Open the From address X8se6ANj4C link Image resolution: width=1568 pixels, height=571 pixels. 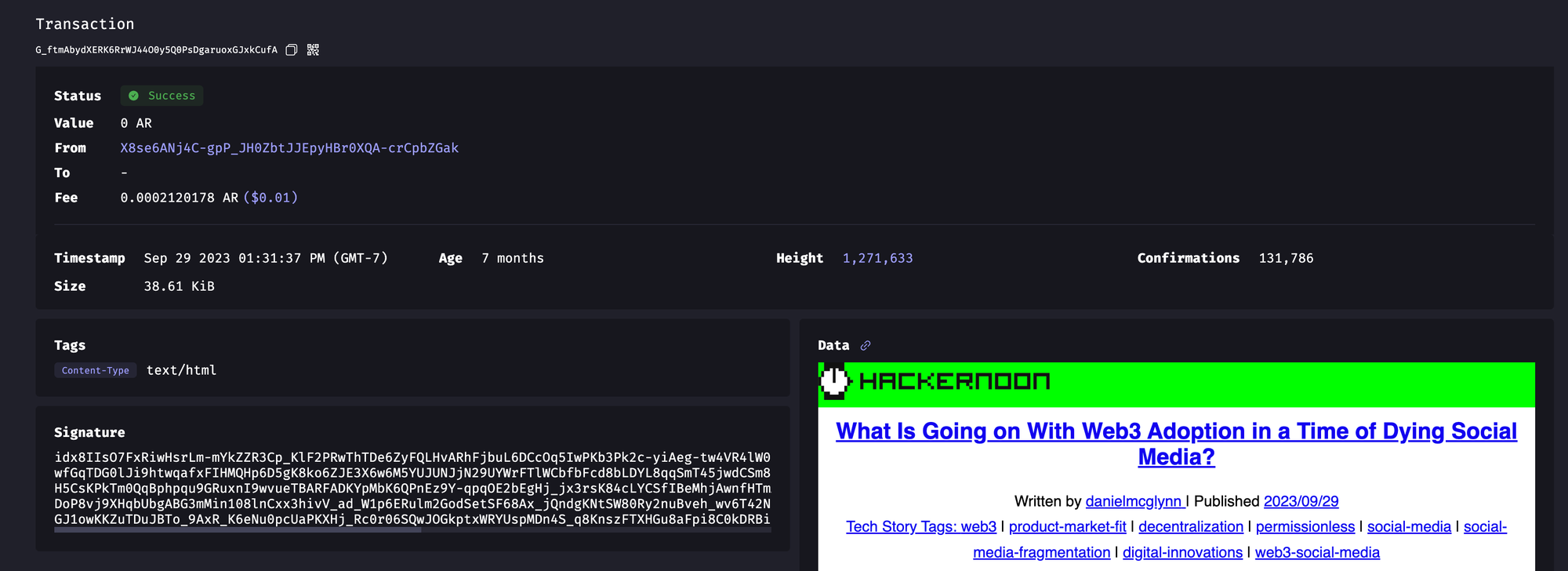(289, 148)
